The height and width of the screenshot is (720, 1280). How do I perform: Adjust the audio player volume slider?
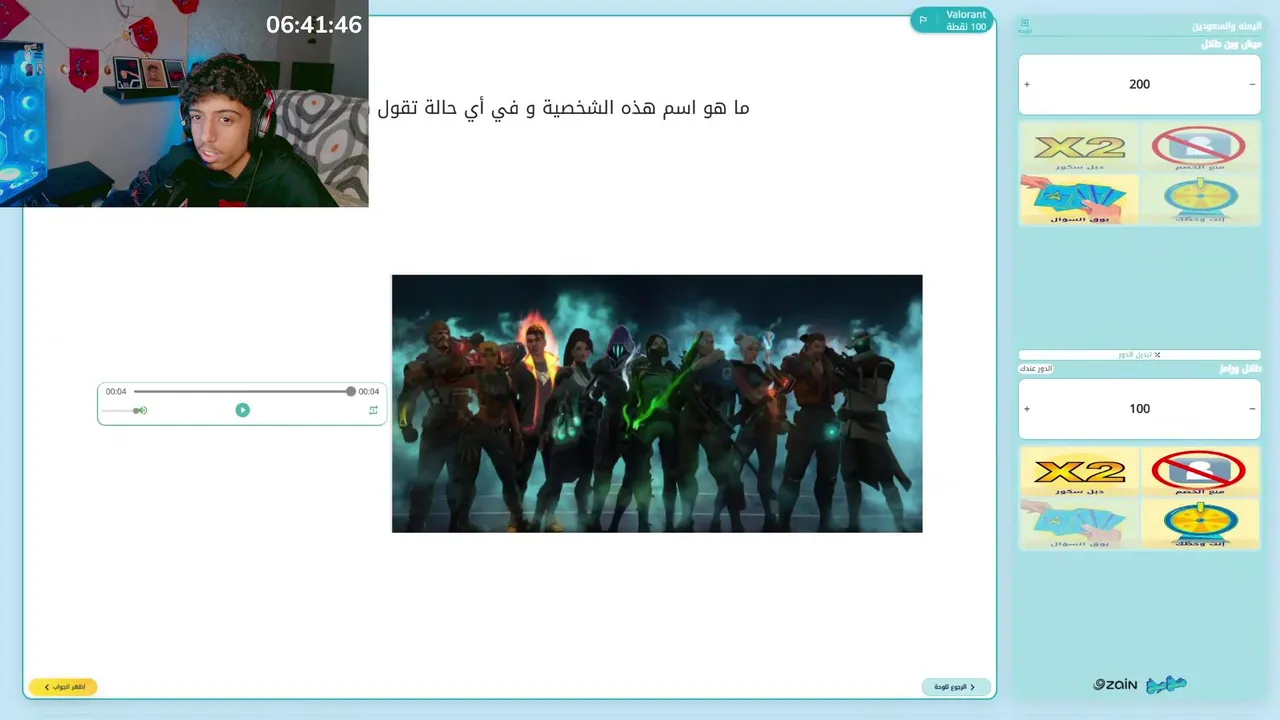pos(119,410)
